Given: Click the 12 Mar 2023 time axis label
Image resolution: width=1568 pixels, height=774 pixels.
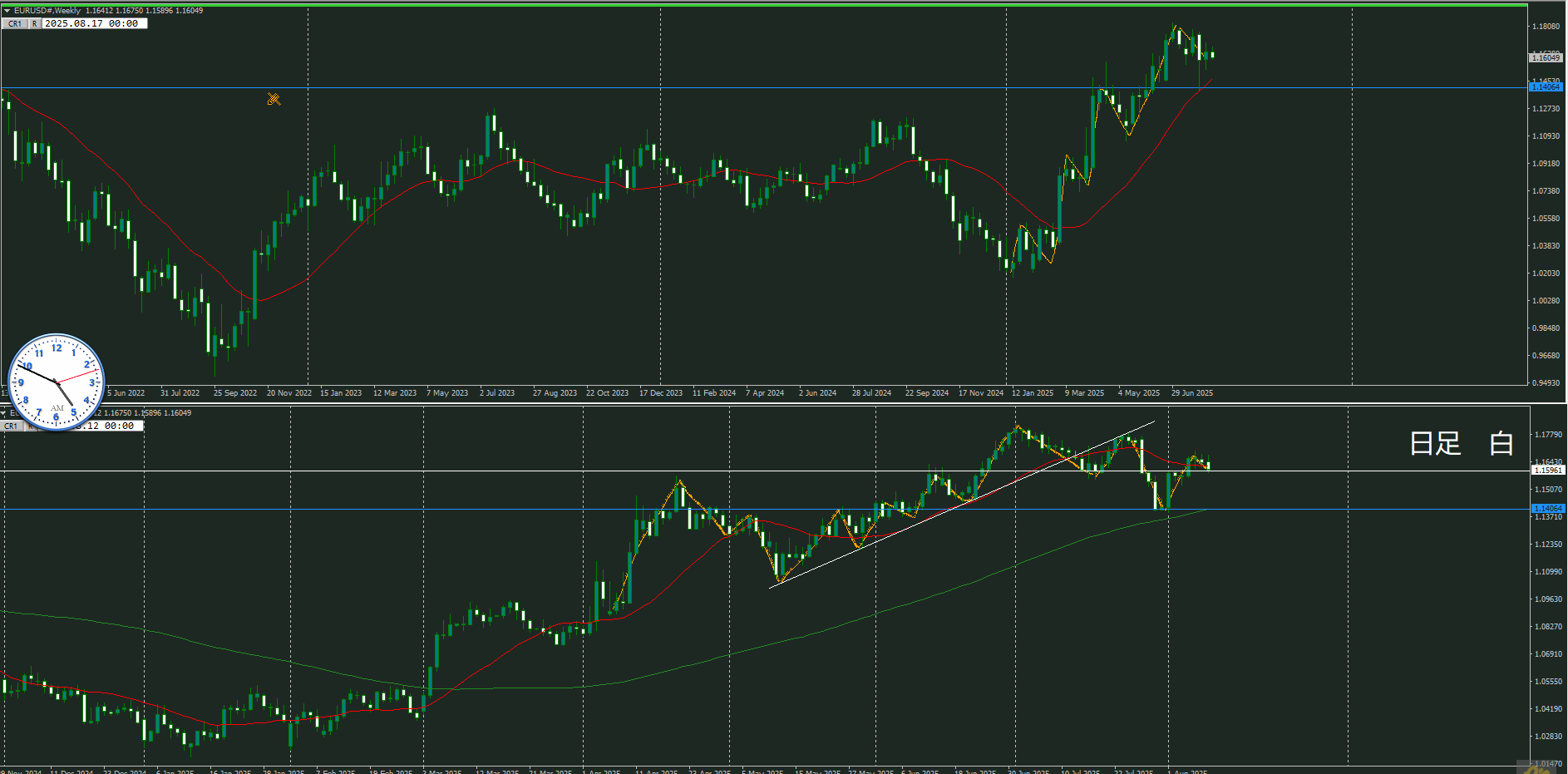Looking at the screenshot, I should point(395,393).
